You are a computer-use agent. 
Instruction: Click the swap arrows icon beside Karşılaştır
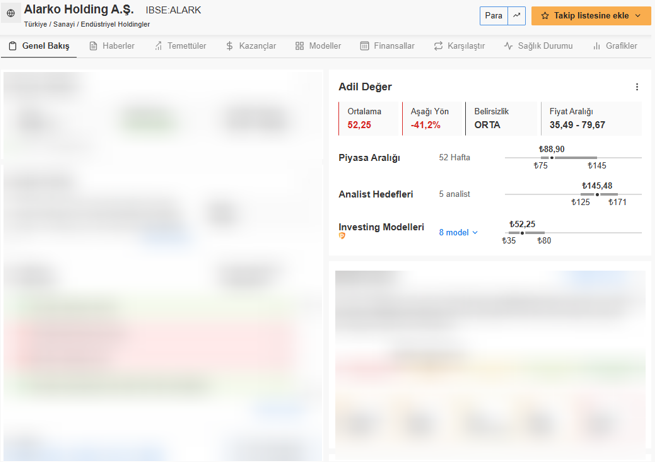438,46
